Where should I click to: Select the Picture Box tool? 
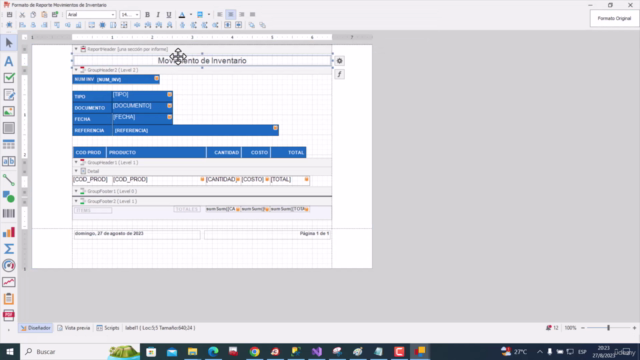9,111
